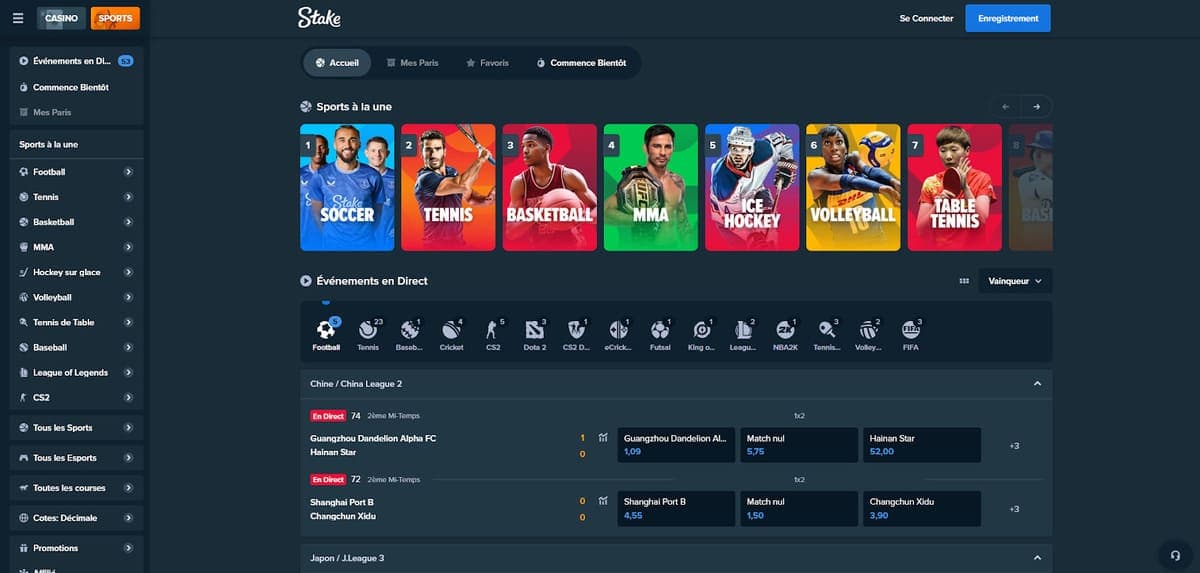Open Événements en Direct in sidebar
1200x573 pixels.
coord(76,61)
